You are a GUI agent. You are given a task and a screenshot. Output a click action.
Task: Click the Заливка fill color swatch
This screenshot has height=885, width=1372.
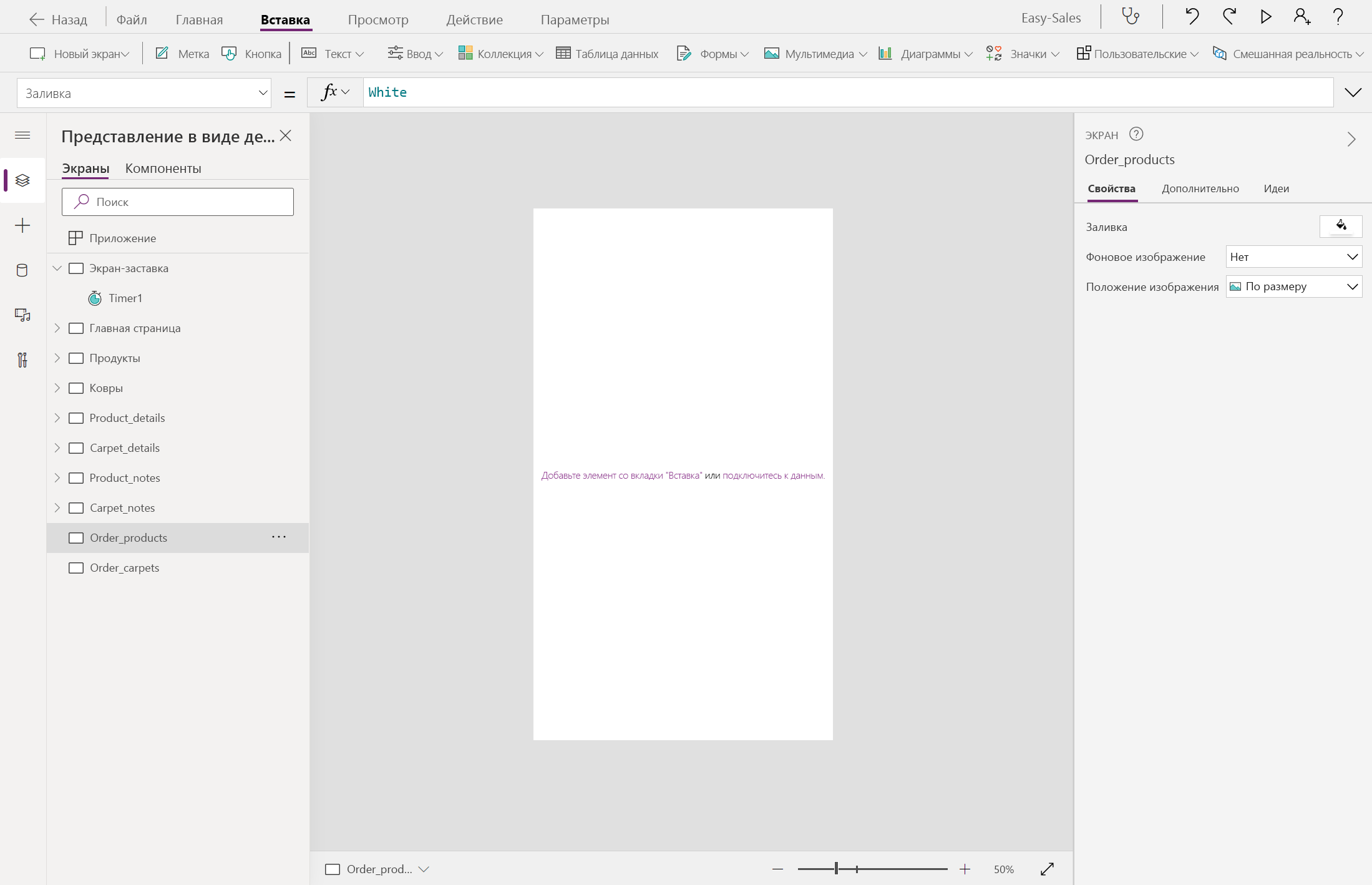tap(1340, 226)
